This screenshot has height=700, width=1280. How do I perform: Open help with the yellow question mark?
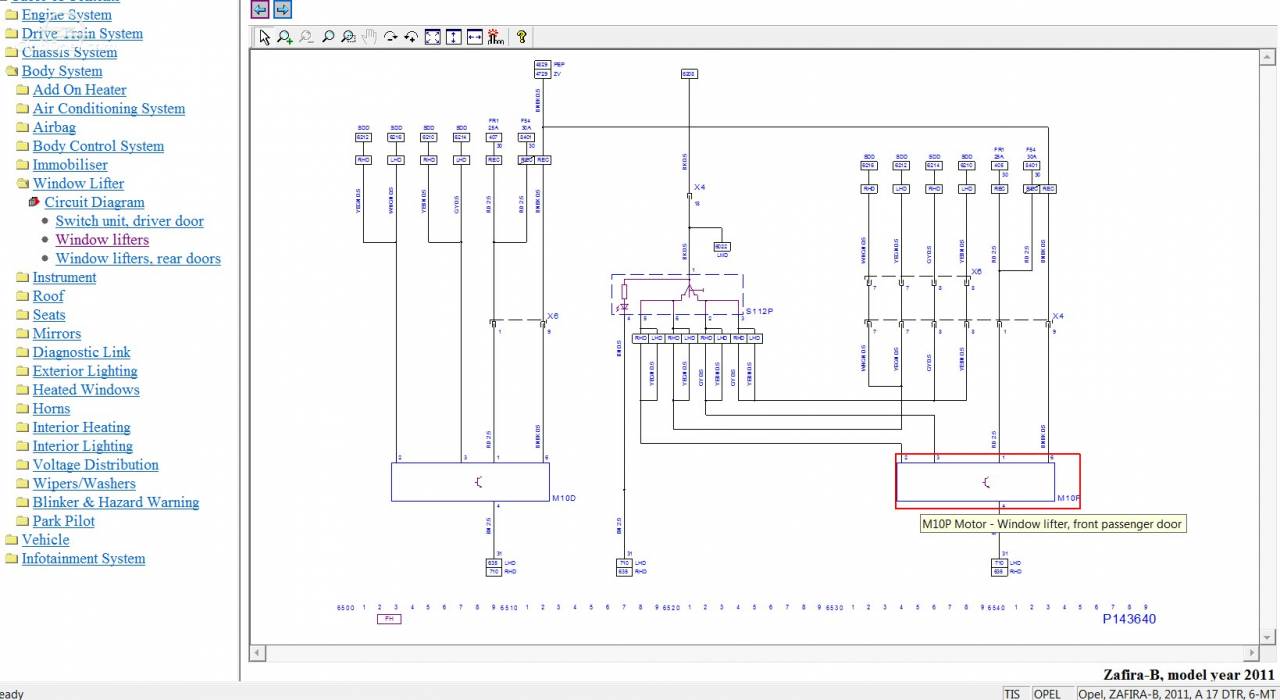click(521, 37)
